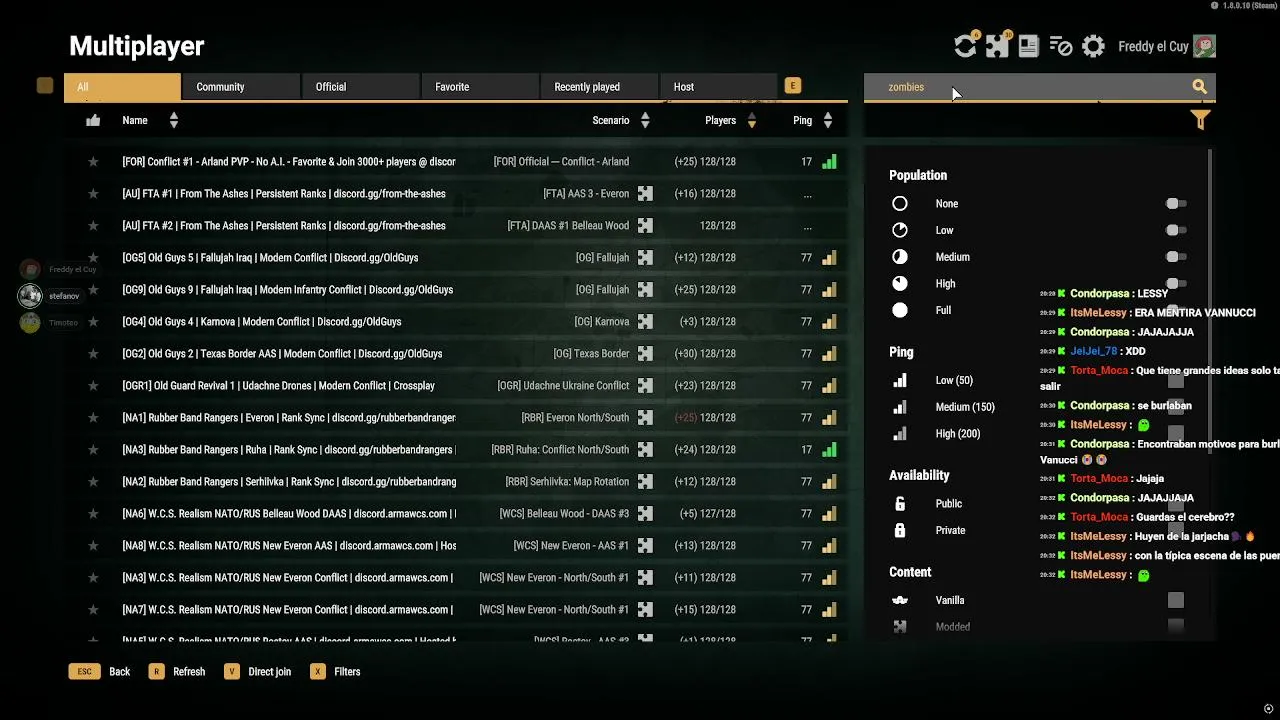Open Freddy el Cuy profile avatar

(x=1204, y=46)
